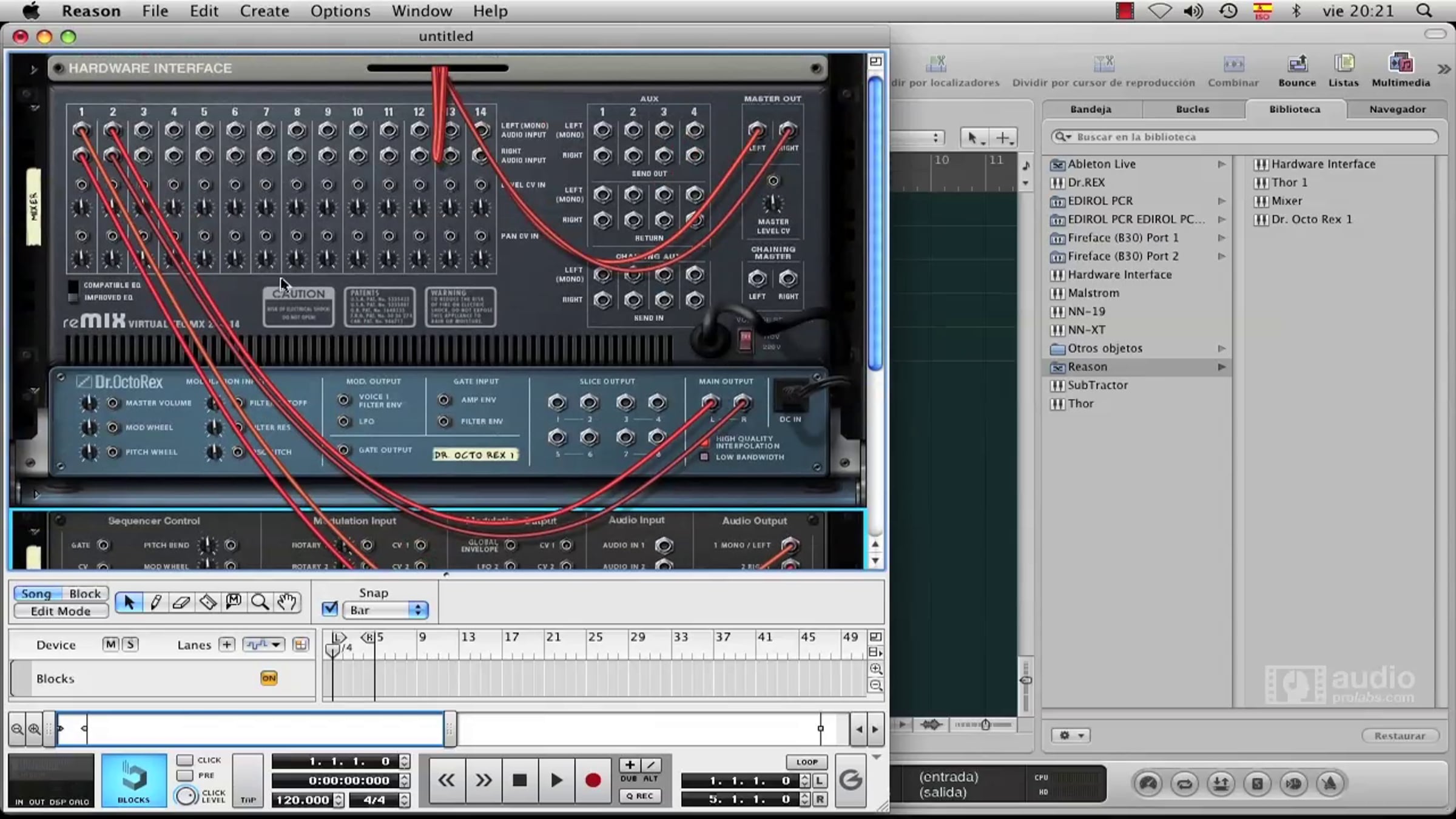Toggle the Snap checkbox
The height and width of the screenshot is (819, 1456).
(330, 608)
